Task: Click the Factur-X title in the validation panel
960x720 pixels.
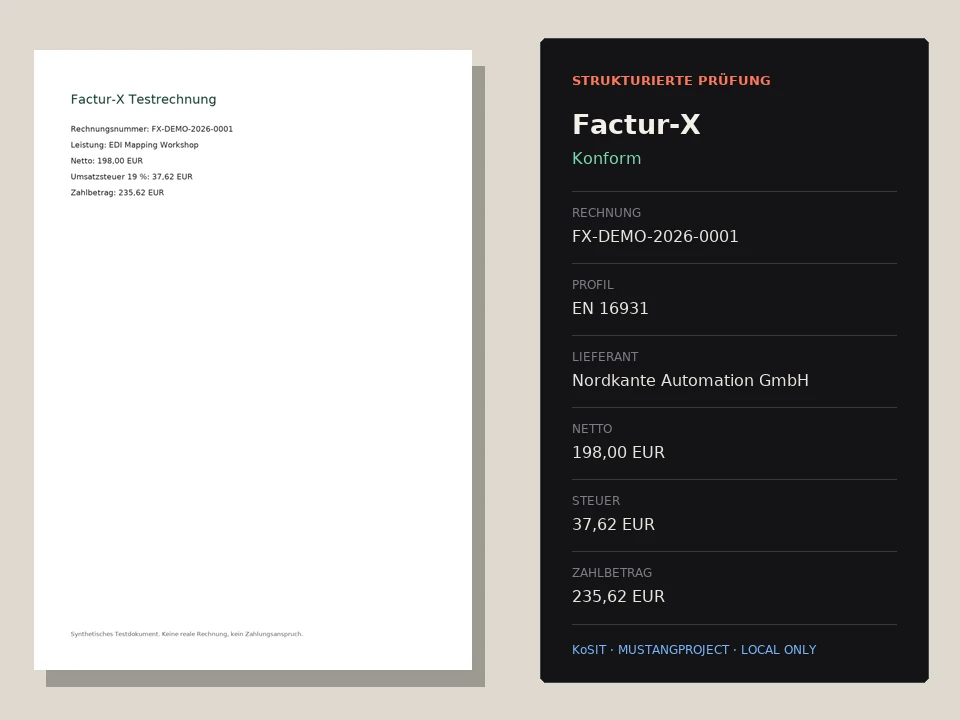Action: pos(636,124)
